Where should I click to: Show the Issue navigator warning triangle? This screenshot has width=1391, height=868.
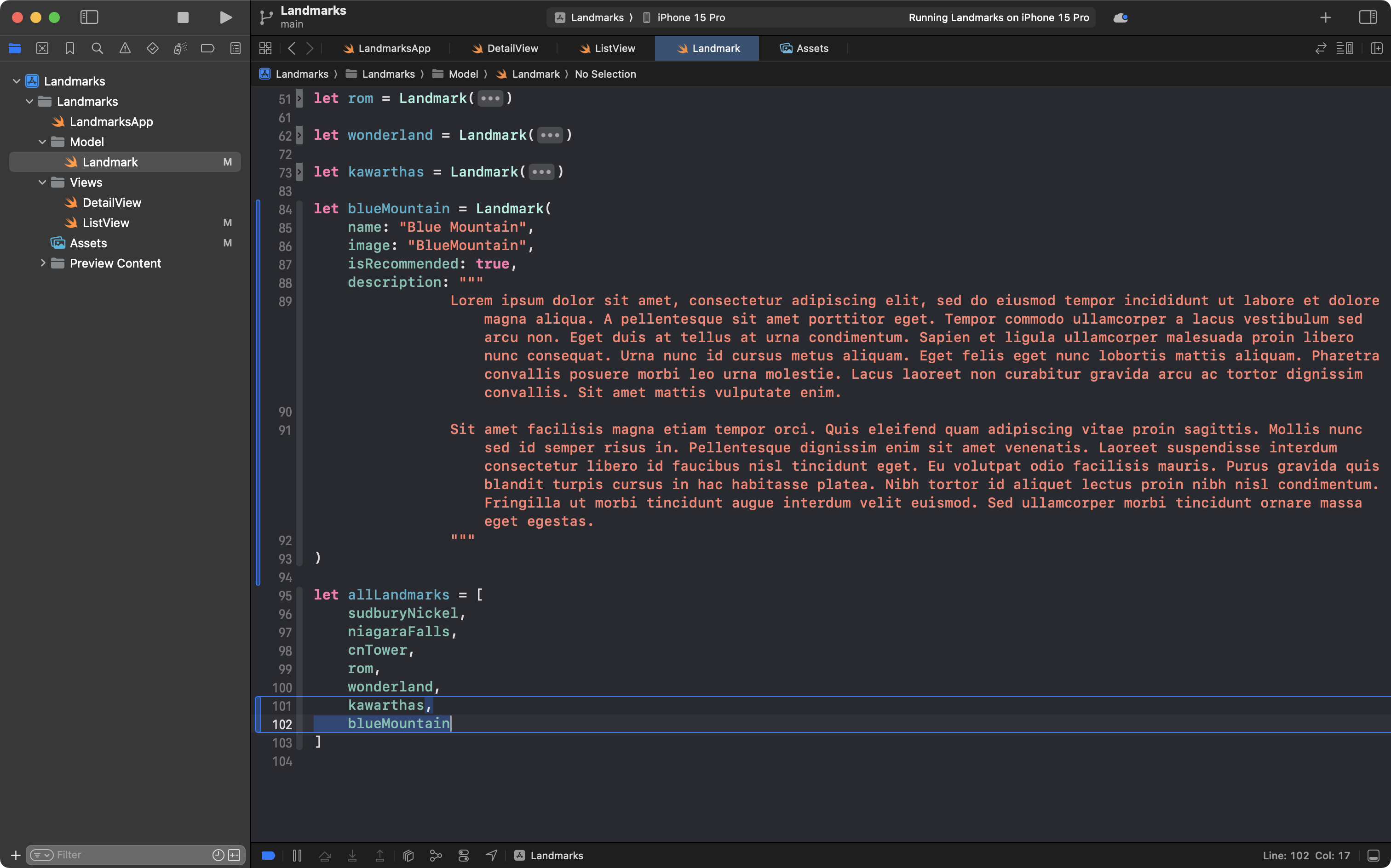[x=125, y=48]
